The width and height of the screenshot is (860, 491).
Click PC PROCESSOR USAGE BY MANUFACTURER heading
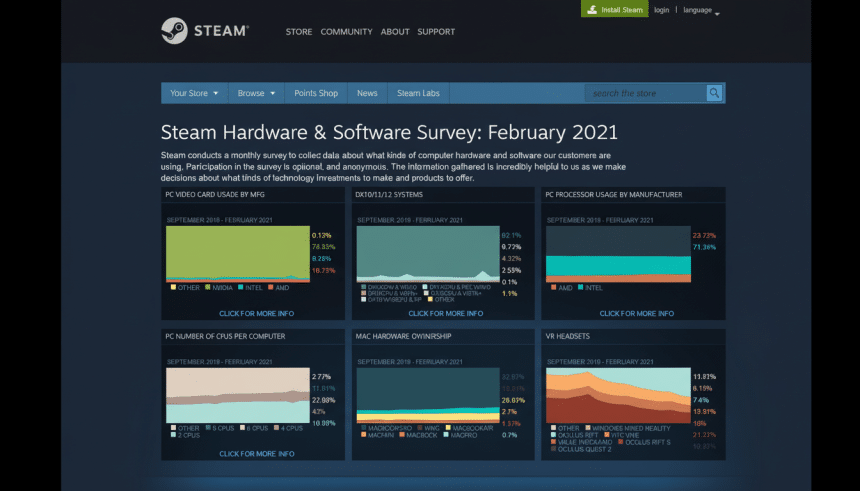[x=614, y=194]
